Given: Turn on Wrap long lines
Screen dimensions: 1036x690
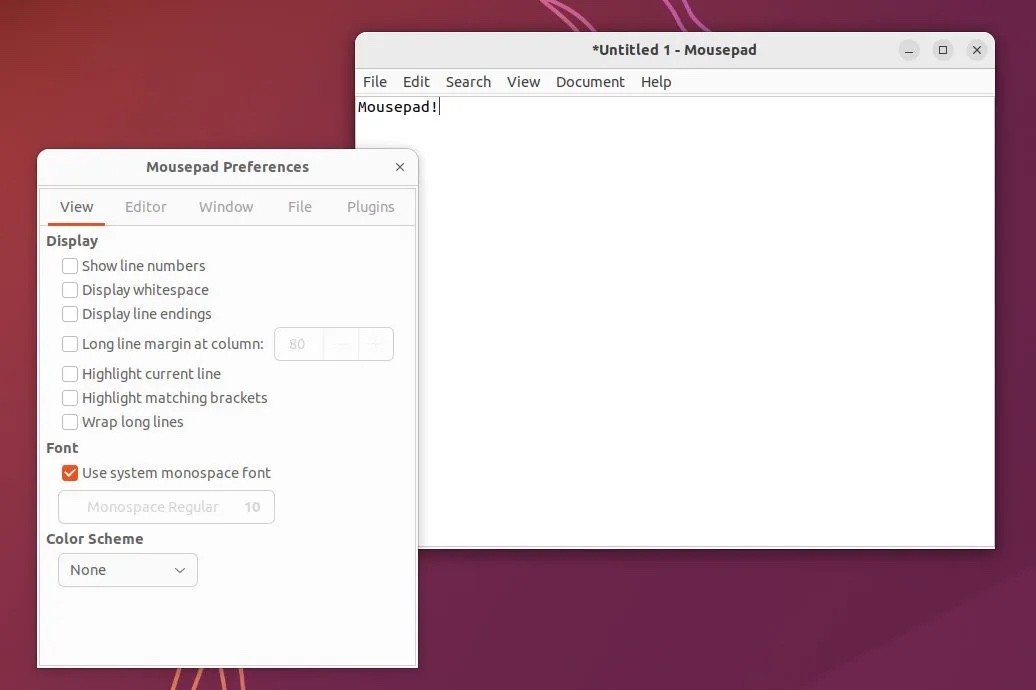Looking at the screenshot, I should [70, 422].
